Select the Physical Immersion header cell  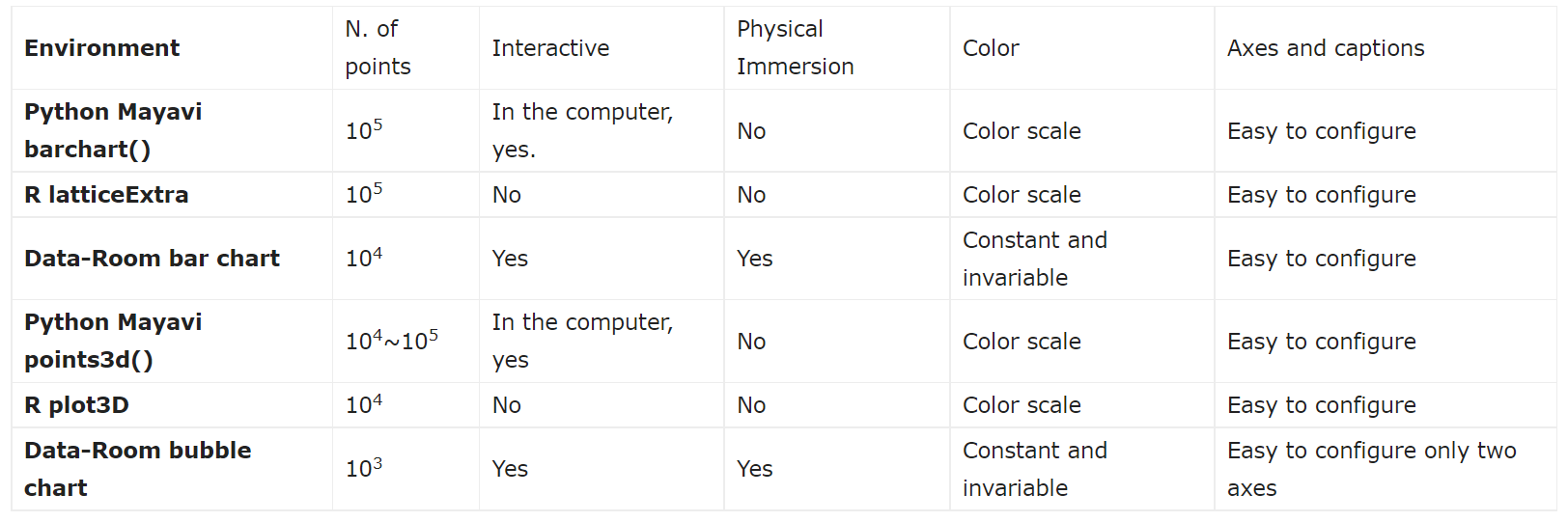[x=795, y=48]
